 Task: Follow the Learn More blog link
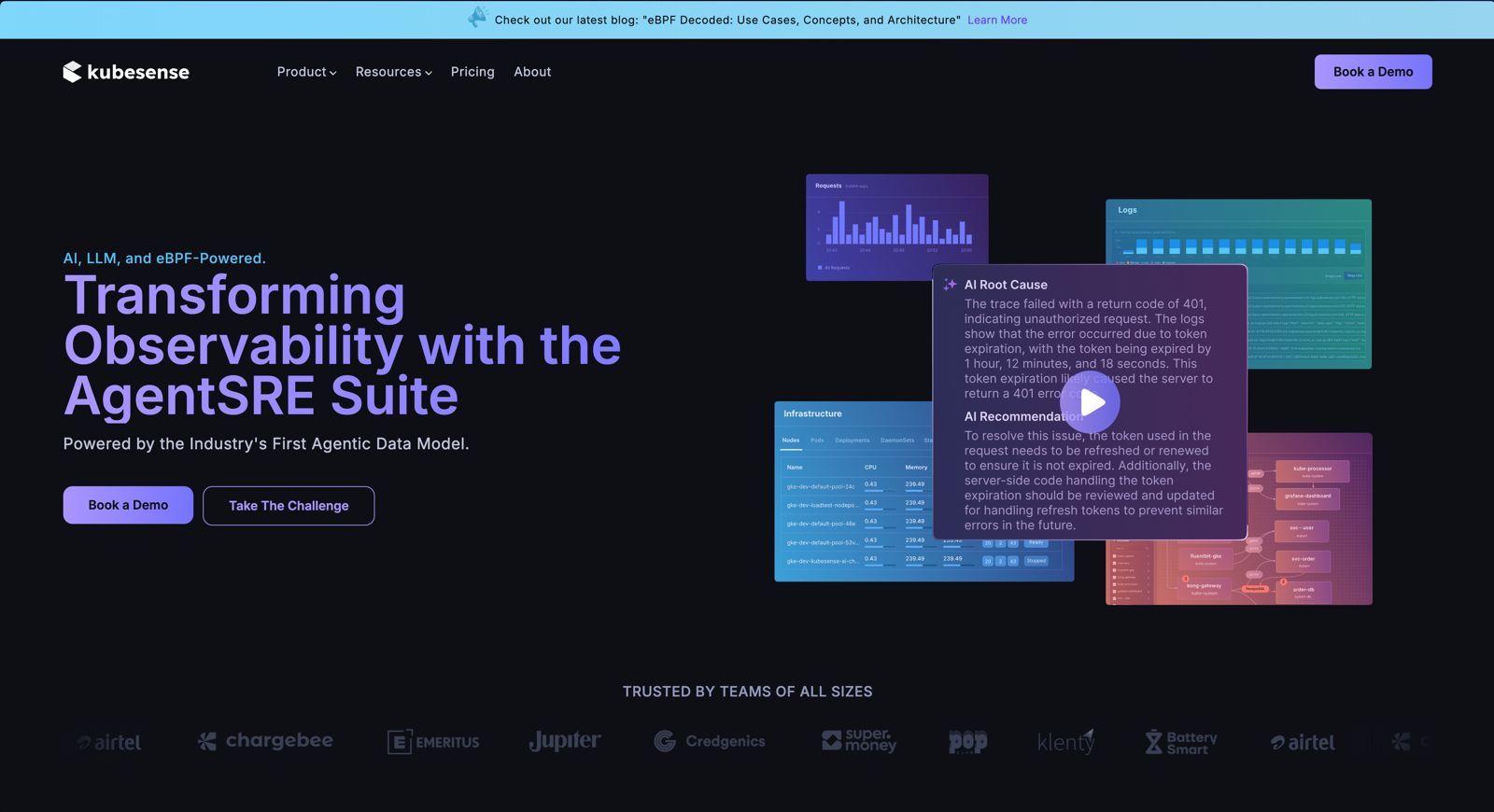[x=997, y=20]
